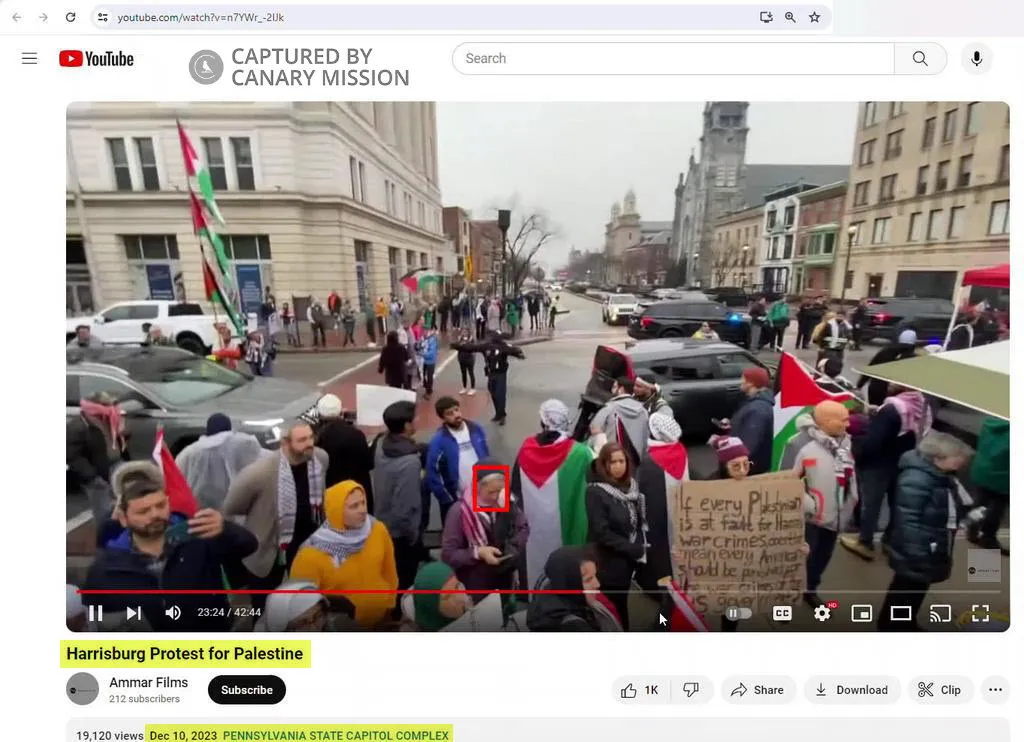Go to YouTube home via logo

[96, 59]
